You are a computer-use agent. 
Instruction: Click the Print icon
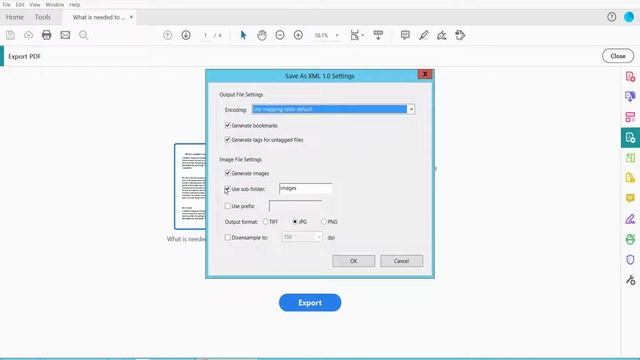[47, 35]
